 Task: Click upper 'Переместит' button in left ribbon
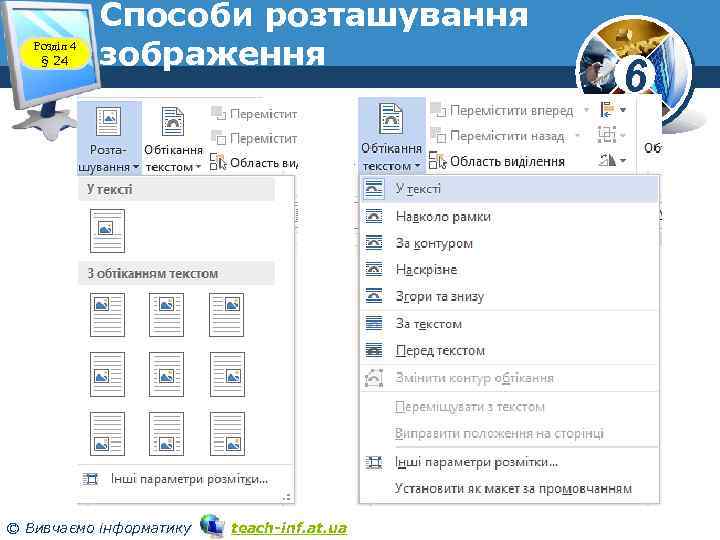254,114
